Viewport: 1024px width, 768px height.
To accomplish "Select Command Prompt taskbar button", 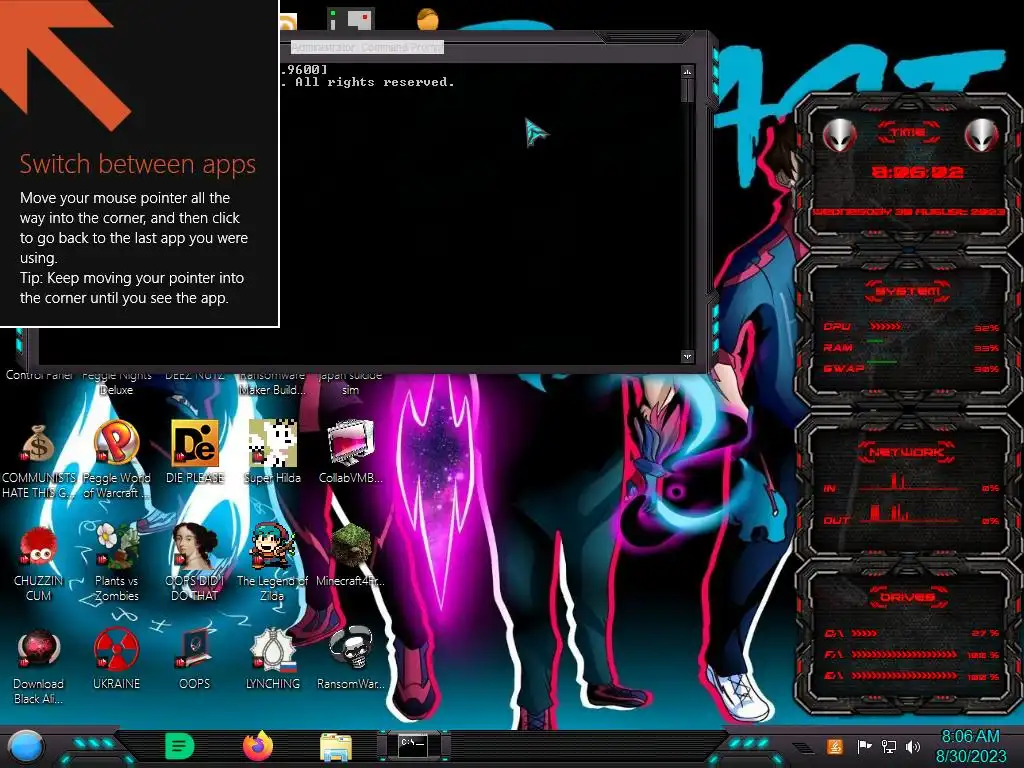I will [413, 745].
